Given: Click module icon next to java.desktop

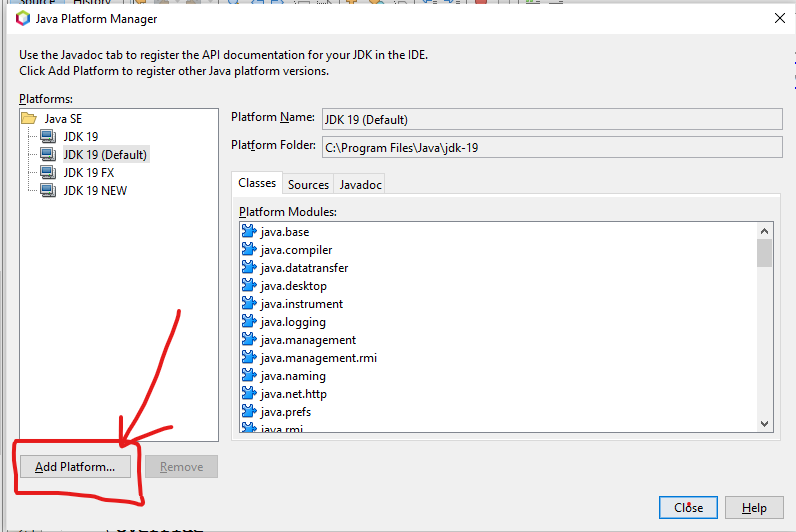Looking at the screenshot, I should pos(249,285).
